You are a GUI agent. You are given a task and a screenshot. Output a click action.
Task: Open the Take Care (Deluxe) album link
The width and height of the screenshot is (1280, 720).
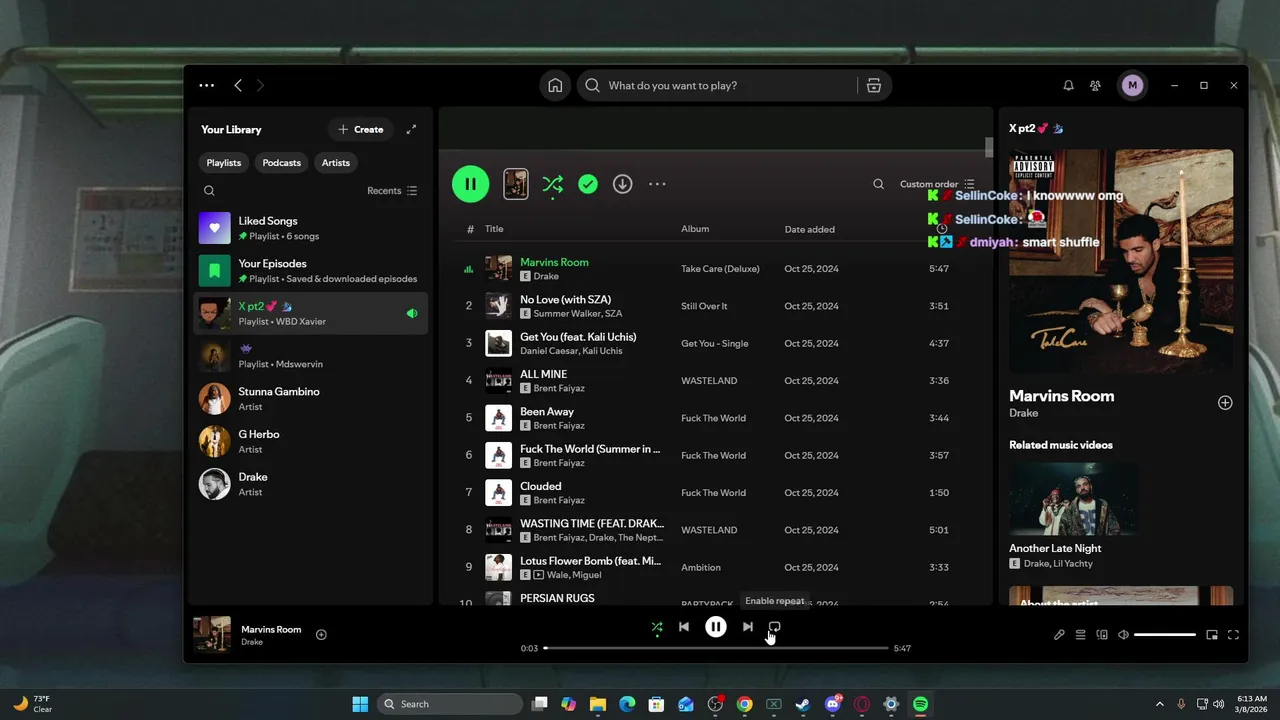click(x=720, y=269)
